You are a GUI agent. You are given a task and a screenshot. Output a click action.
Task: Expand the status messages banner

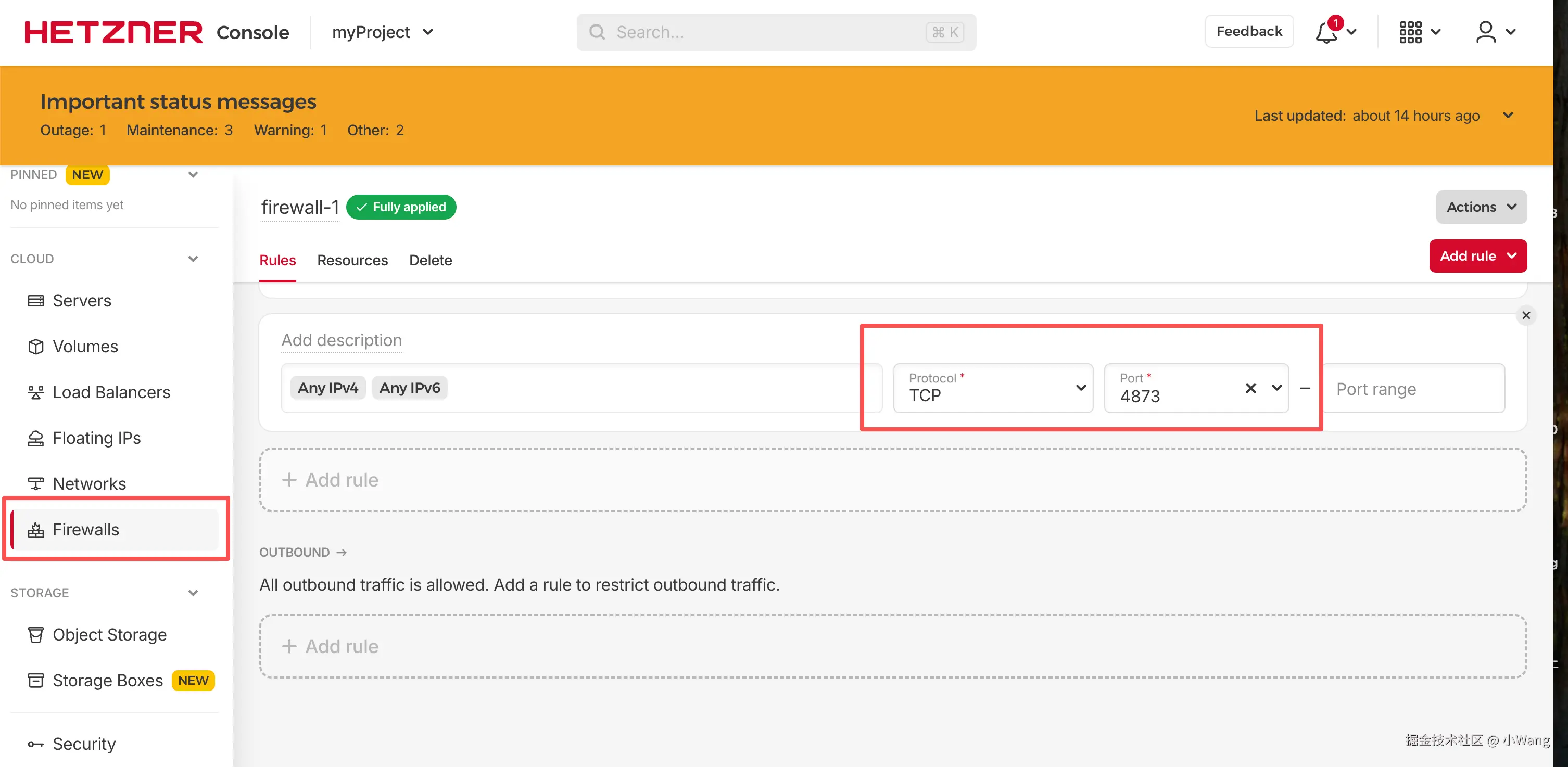(x=1508, y=116)
